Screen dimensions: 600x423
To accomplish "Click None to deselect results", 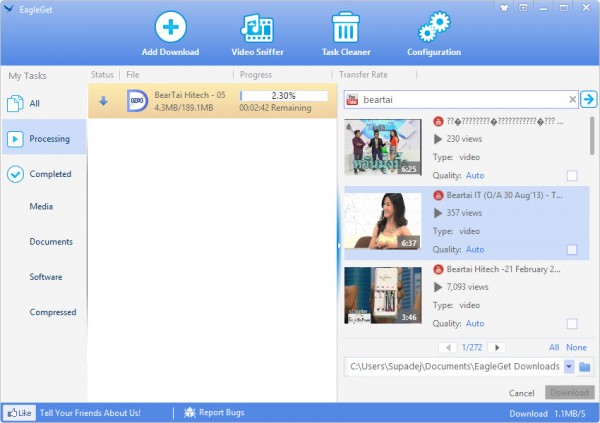I will [x=576, y=347].
